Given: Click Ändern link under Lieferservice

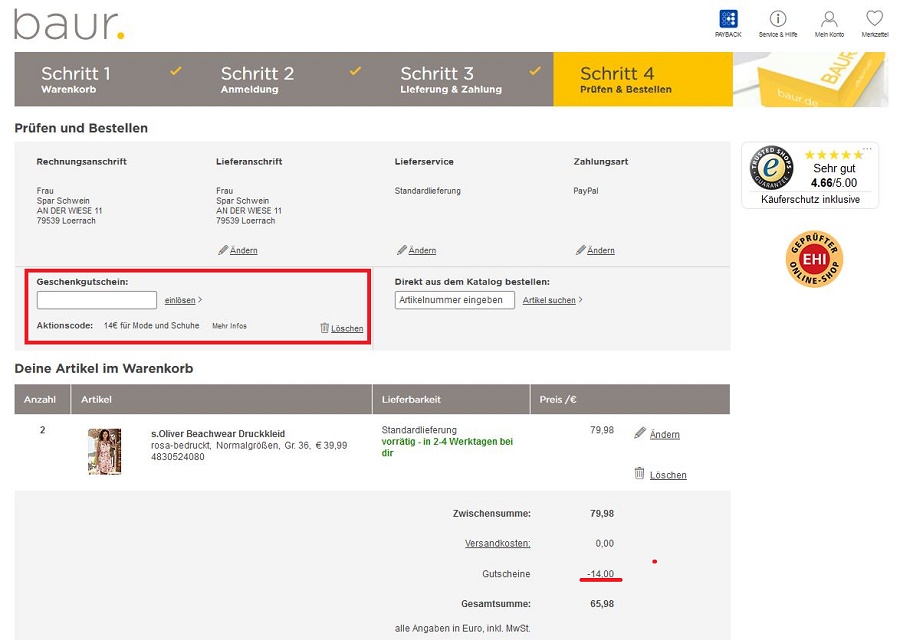Looking at the screenshot, I should pos(422,250).
